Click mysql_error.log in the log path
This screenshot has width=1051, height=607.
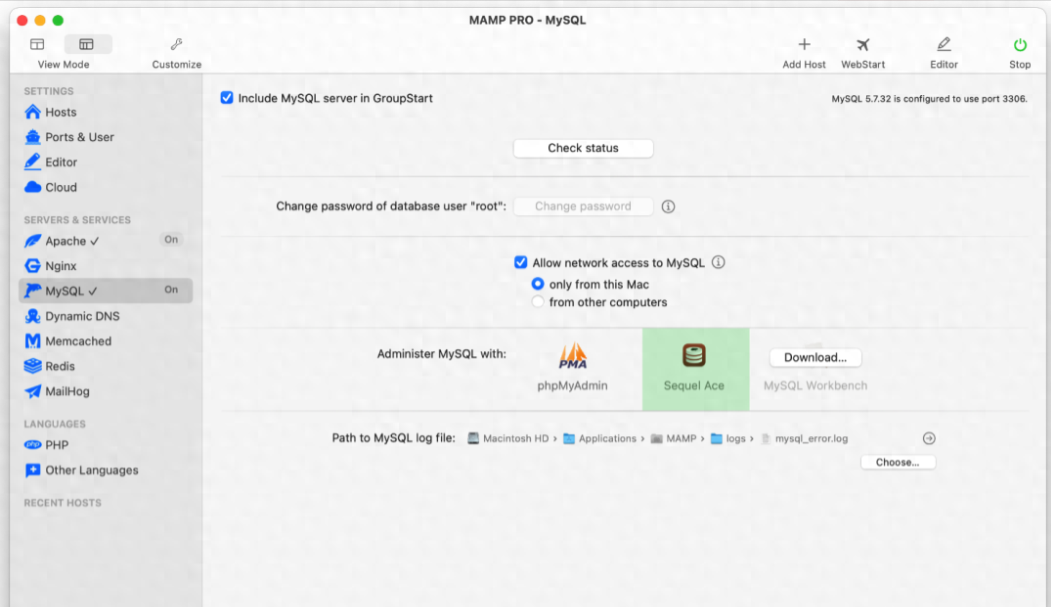(x=804, y=438)
